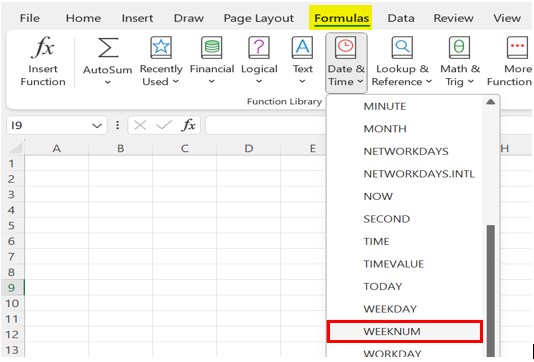Open the File tab
This screenshot has height=362, width=534.
click(x=30, y=18)
